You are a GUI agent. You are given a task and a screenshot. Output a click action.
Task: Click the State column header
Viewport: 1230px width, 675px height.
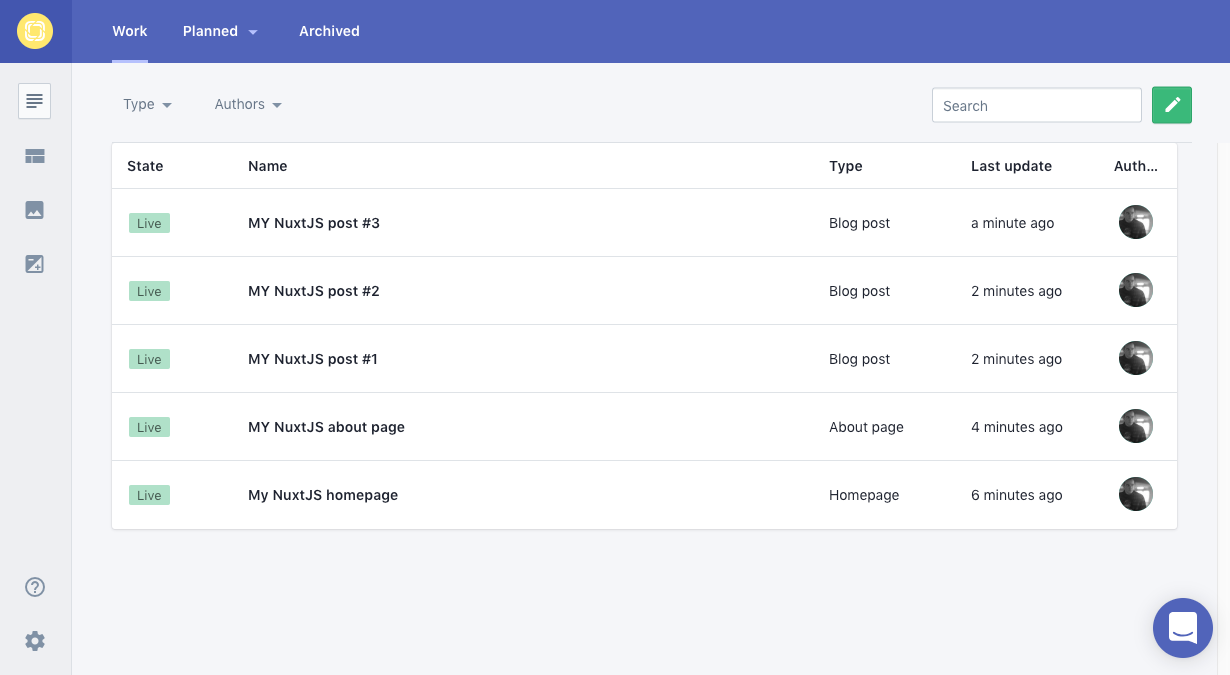[x=145, y=166]
